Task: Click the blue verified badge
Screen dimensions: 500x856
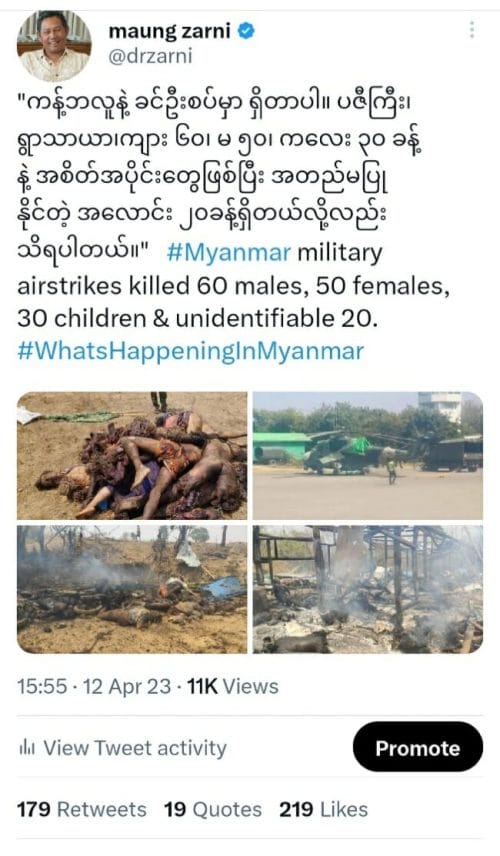Action: point(247,31)
